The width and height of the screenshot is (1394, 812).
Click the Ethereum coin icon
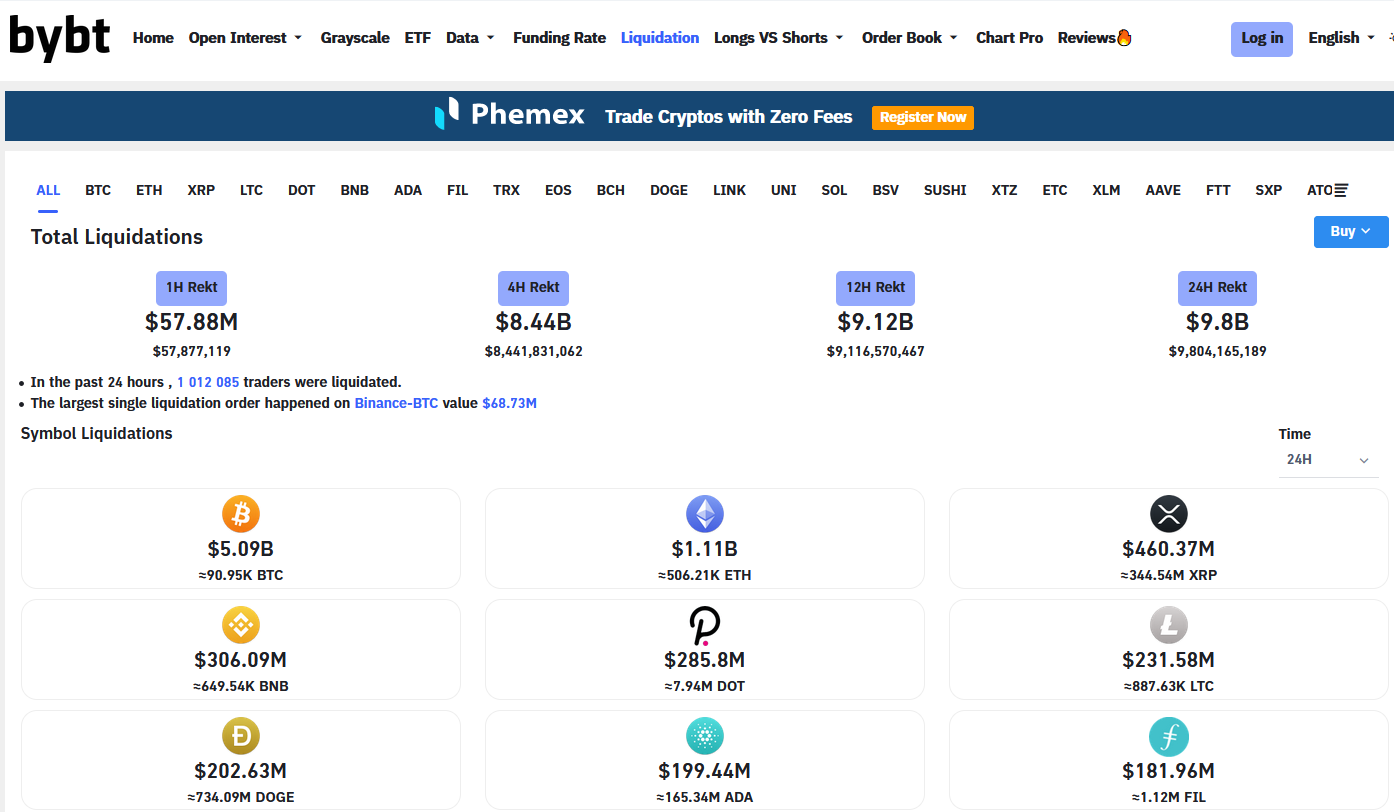705,514
